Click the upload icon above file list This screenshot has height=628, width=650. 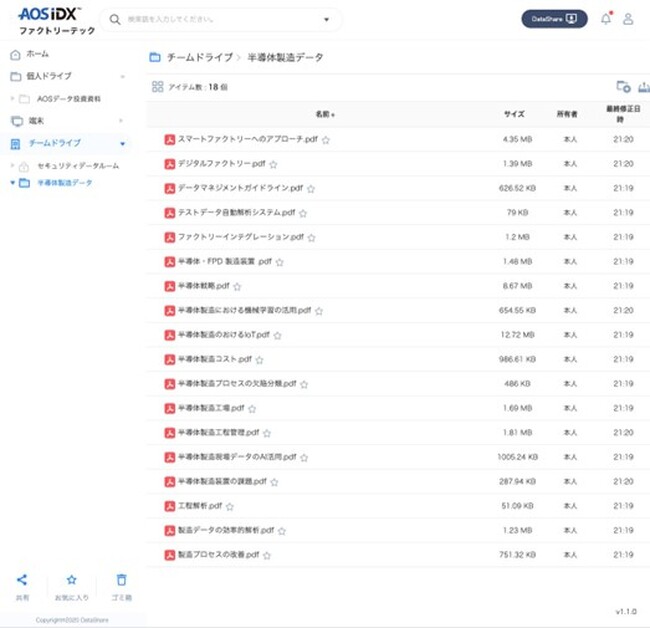click(644, 87)
